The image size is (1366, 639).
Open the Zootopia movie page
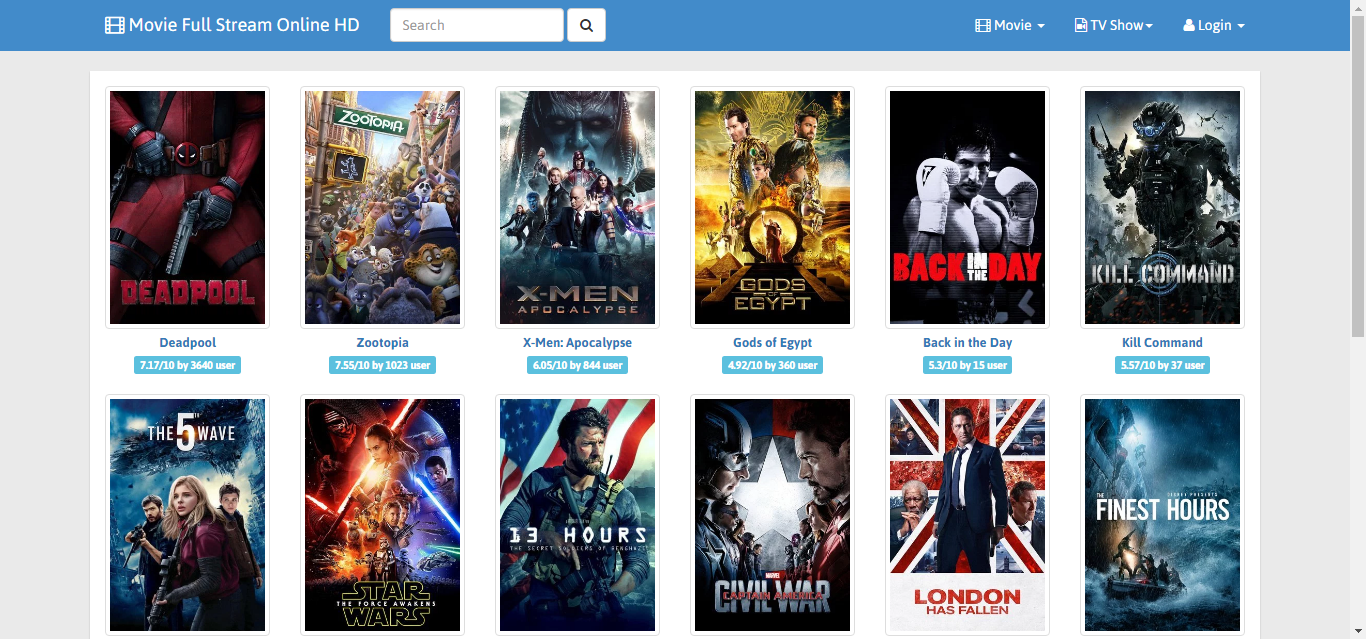pos(382,342)
